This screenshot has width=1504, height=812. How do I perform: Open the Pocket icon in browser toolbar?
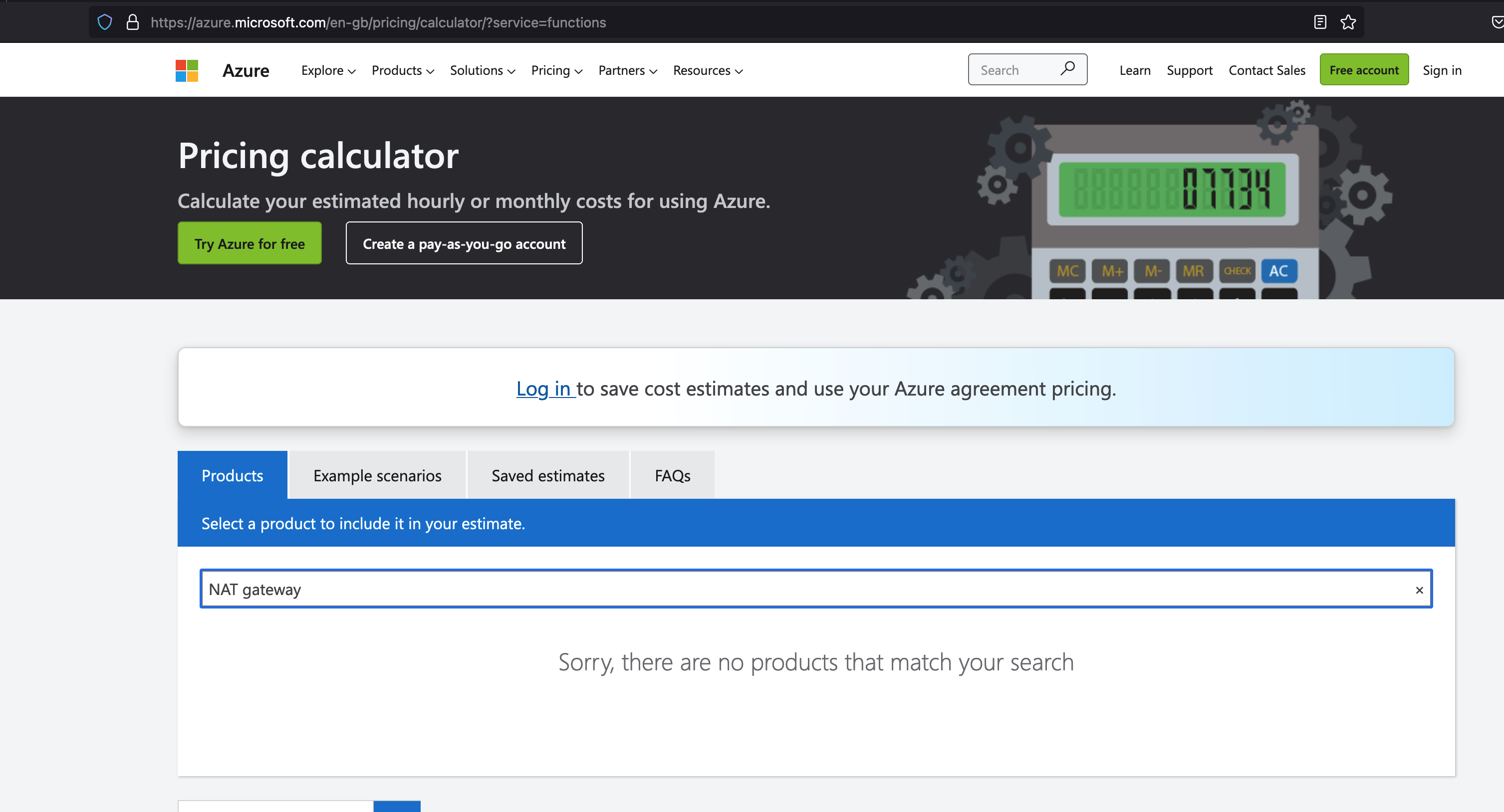(x=1497, y=22)
